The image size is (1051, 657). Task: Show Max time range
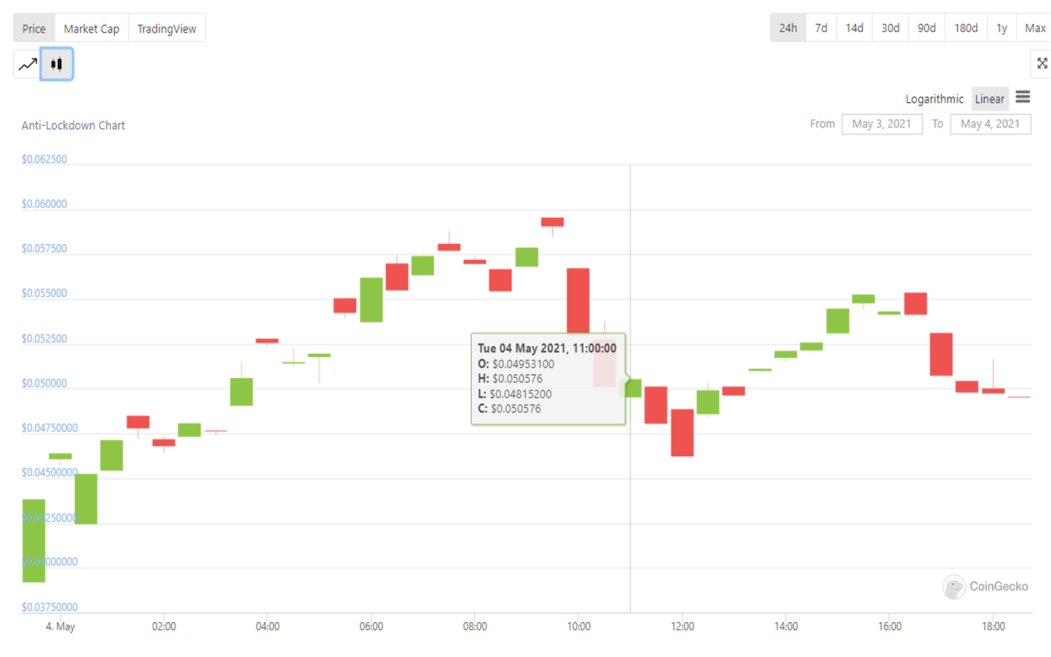click(1035, 28)
